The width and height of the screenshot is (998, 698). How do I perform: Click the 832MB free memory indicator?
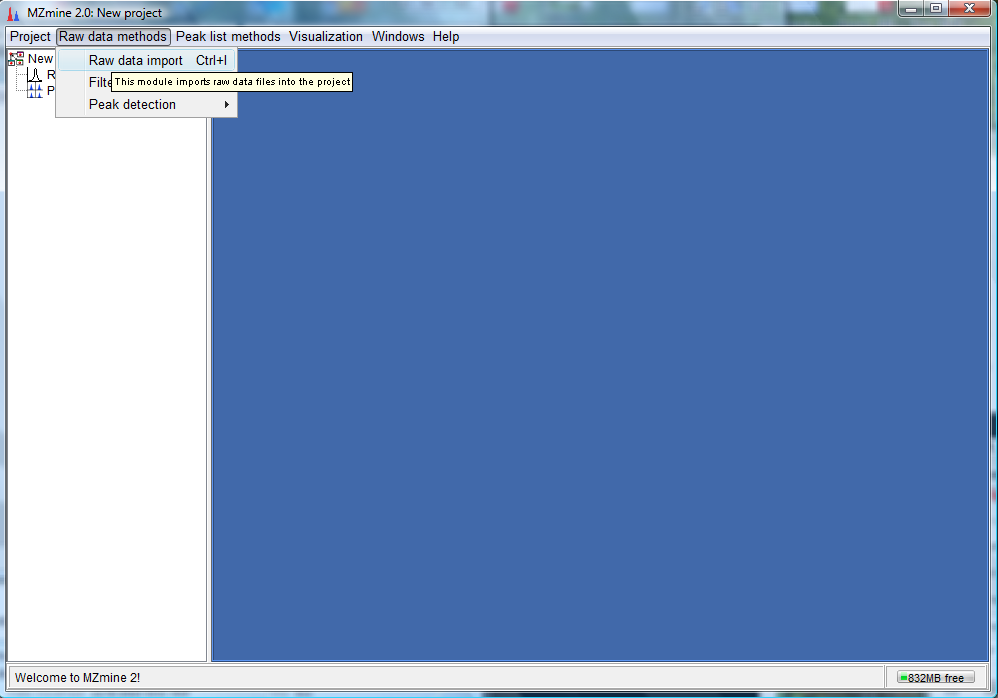click(935, 678)
